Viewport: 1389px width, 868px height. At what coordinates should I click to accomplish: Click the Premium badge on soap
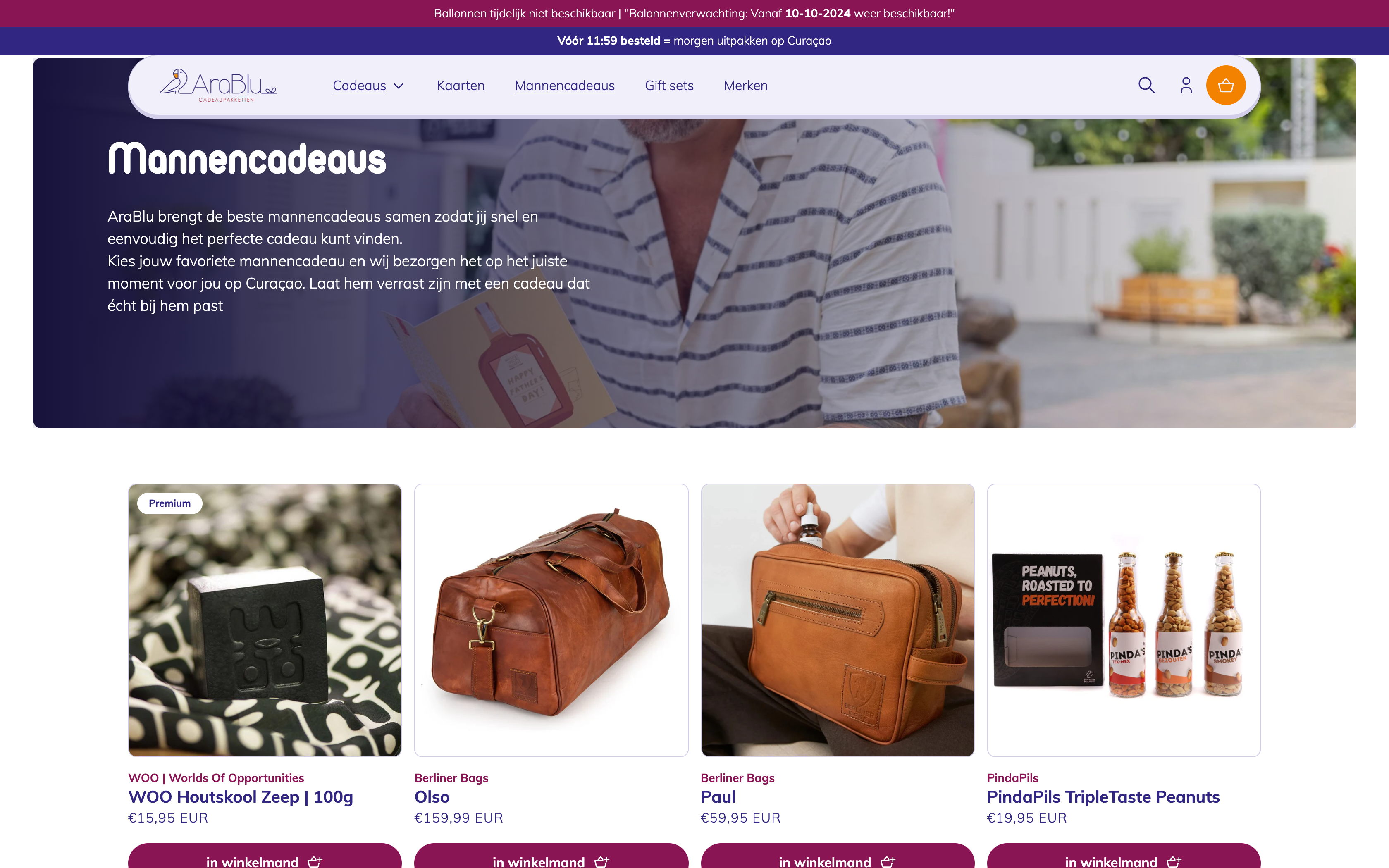[x=169, y=503]
